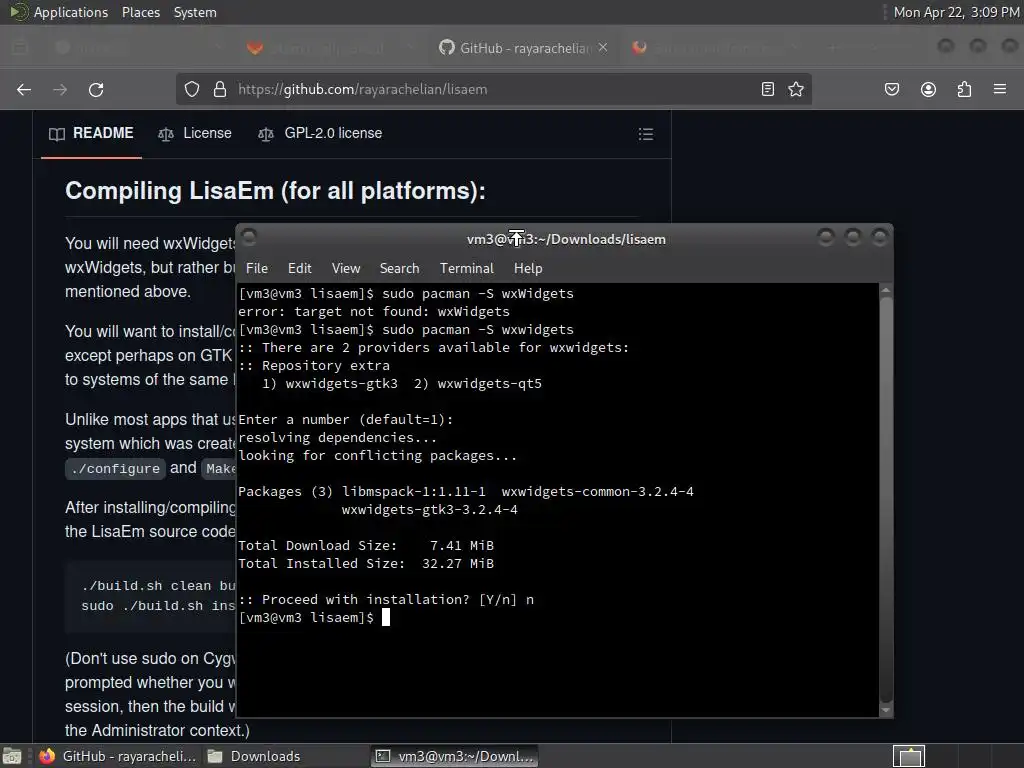Click terminal text 'Enter a number (default=1):'
Image resolution: width=1024 pixels, height=768 pixels.
345,419
